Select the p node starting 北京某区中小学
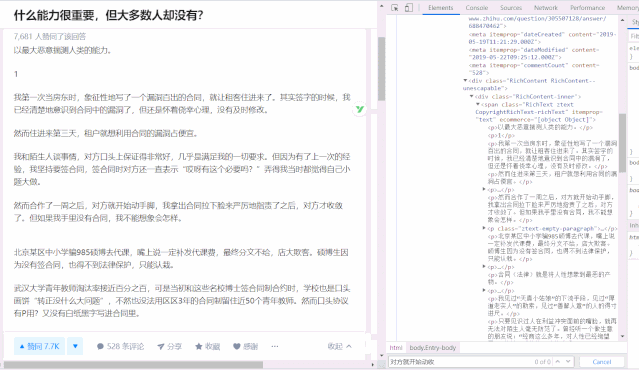This screenshot has height=370, width=639. pyautogui.click(x=552, y=247)
